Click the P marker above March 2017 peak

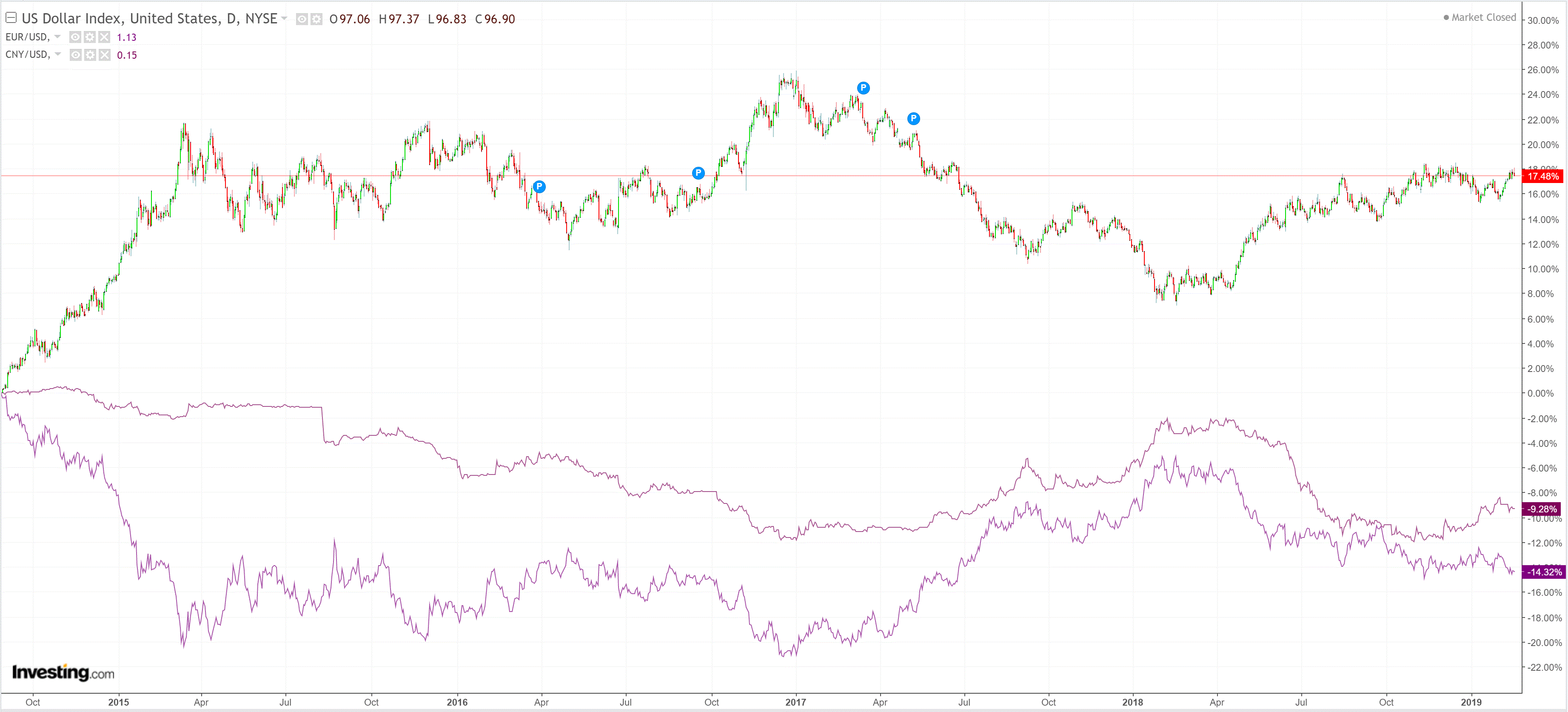click(x=863, y=88)
